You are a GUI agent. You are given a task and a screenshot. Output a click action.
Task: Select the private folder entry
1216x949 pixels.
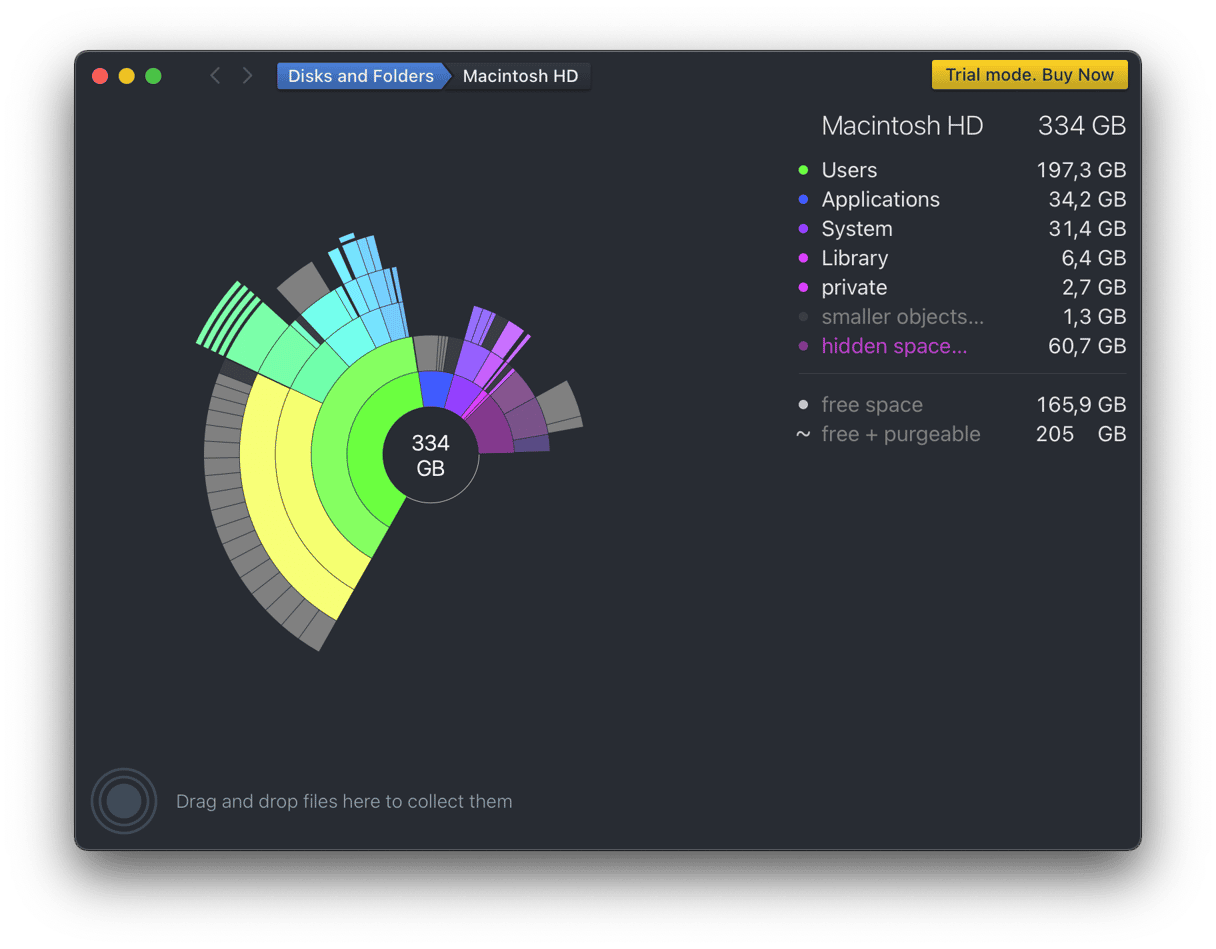pyautogui.click(x=854, y=288)
